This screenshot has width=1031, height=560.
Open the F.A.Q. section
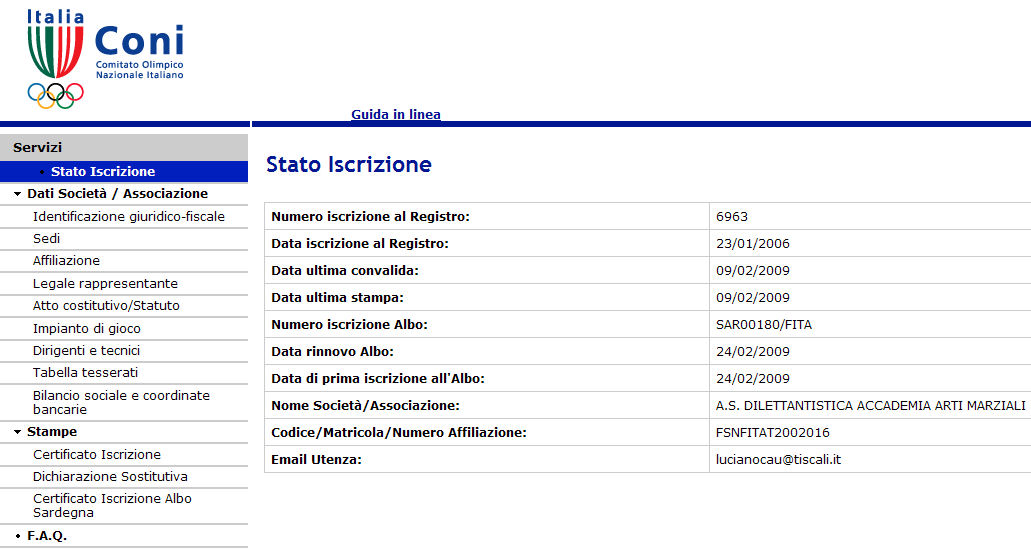click(x=47, y=536)
